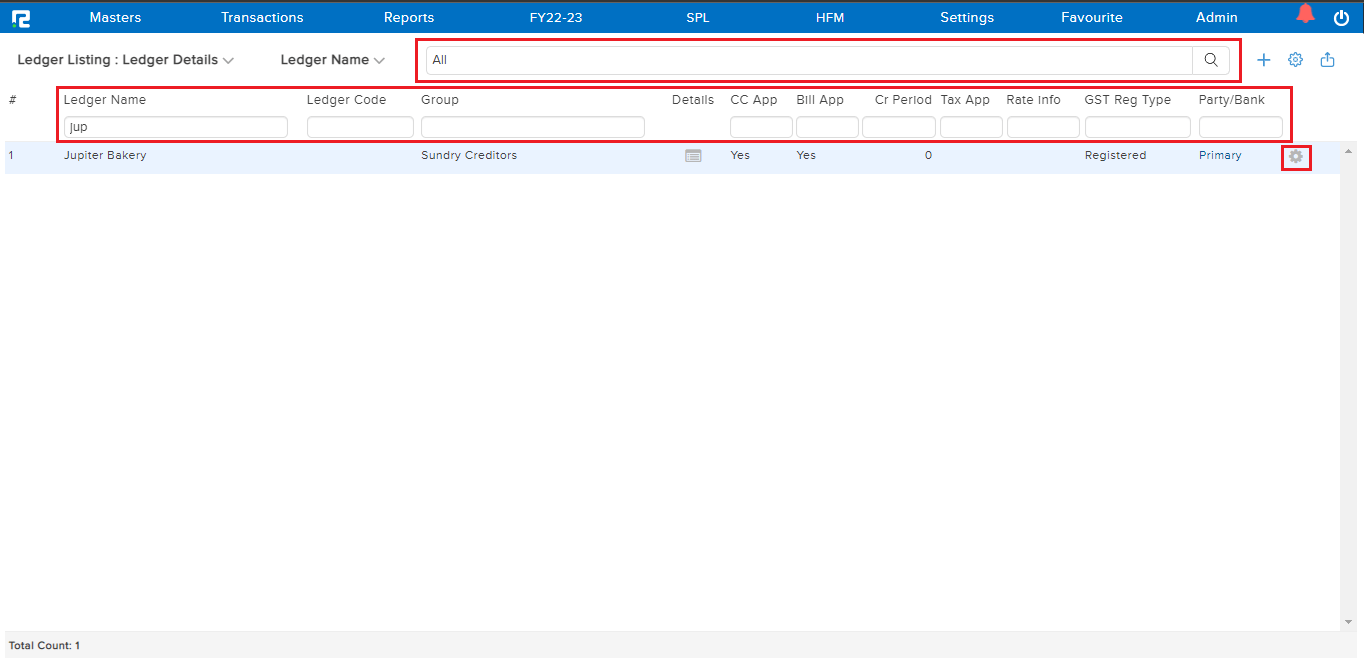Open the red notification bell
The width and height of the screenshot is (1364, 660).
pyautogui.click(x=1305, y=15)
